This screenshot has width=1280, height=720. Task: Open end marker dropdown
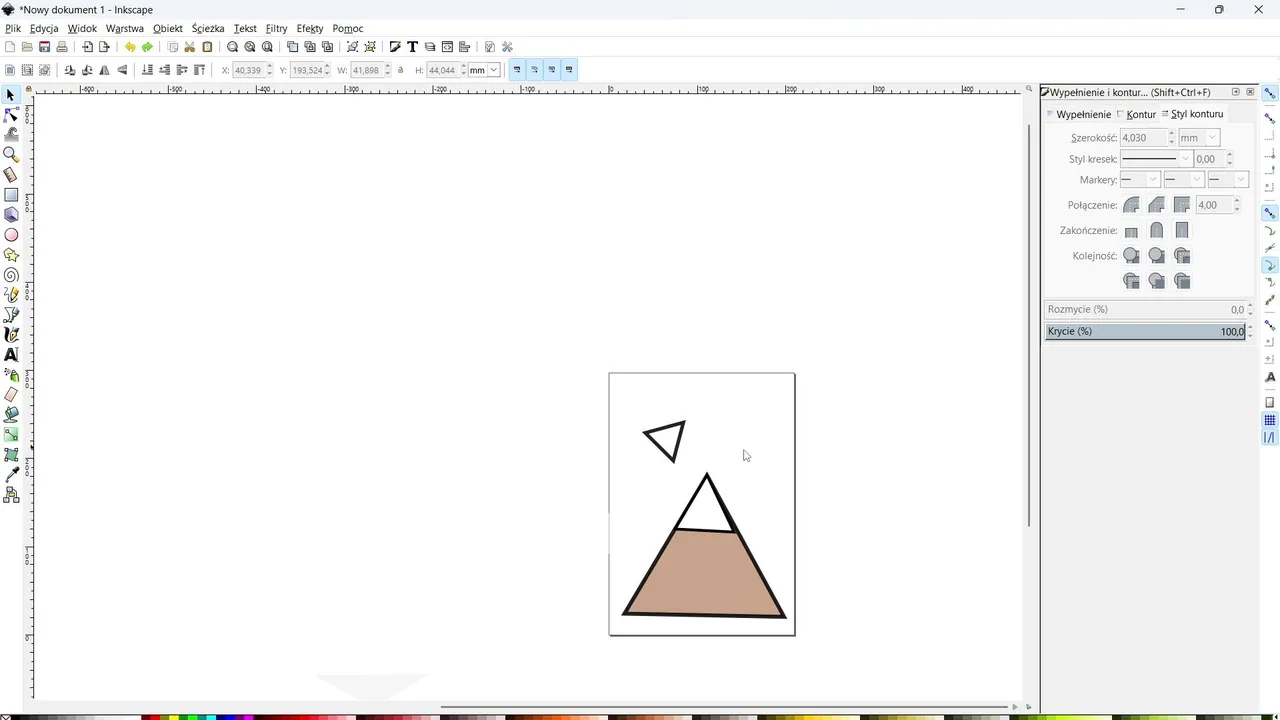coord(1227,180)
